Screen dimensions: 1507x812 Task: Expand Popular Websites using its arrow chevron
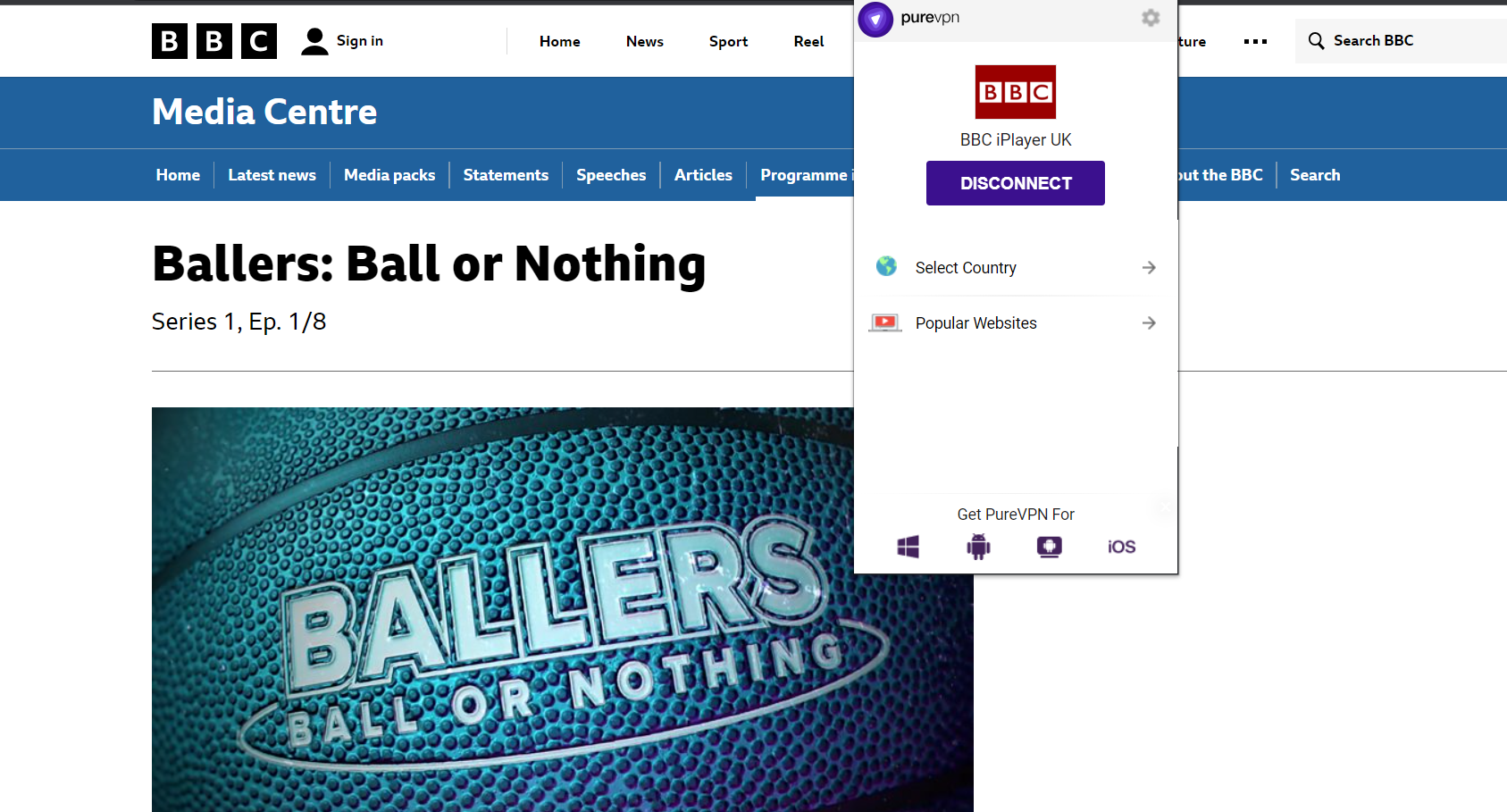click(x=1149, y=322)
